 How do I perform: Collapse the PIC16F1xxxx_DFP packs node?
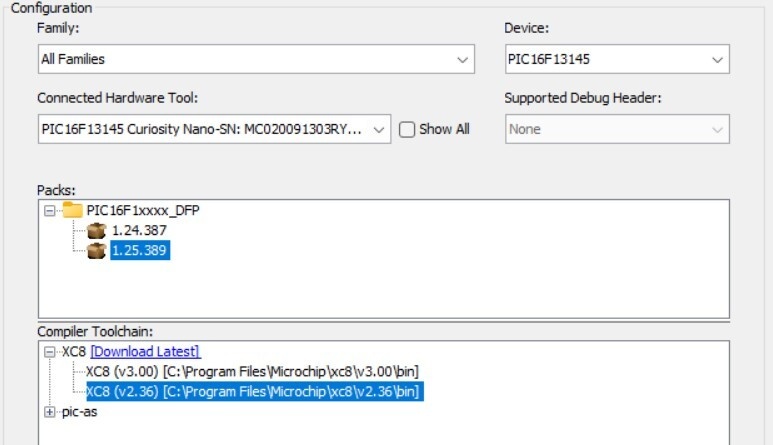[x=49, y=211]
